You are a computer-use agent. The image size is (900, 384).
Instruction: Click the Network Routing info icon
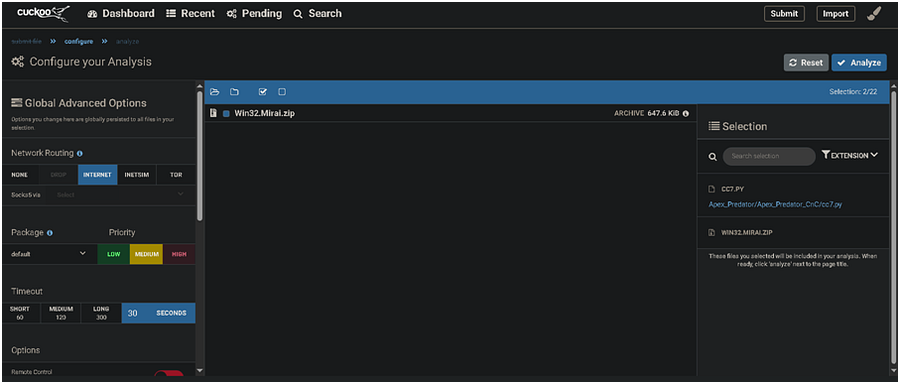point(80,154)
